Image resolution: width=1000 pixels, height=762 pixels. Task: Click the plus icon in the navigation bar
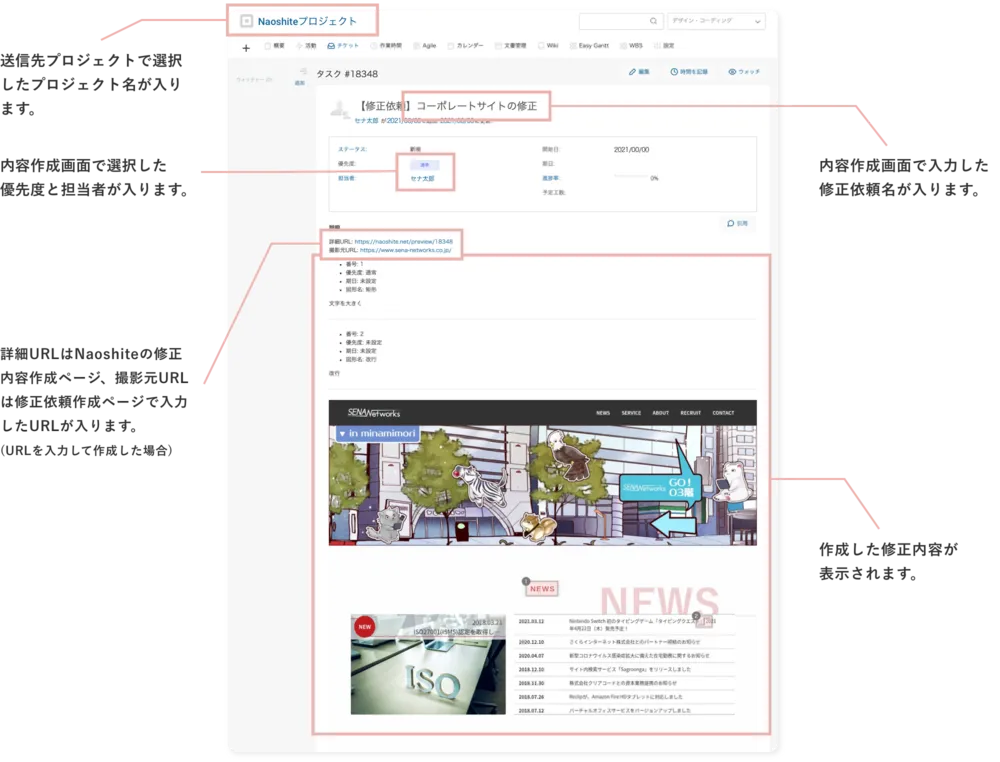[246, 47]
